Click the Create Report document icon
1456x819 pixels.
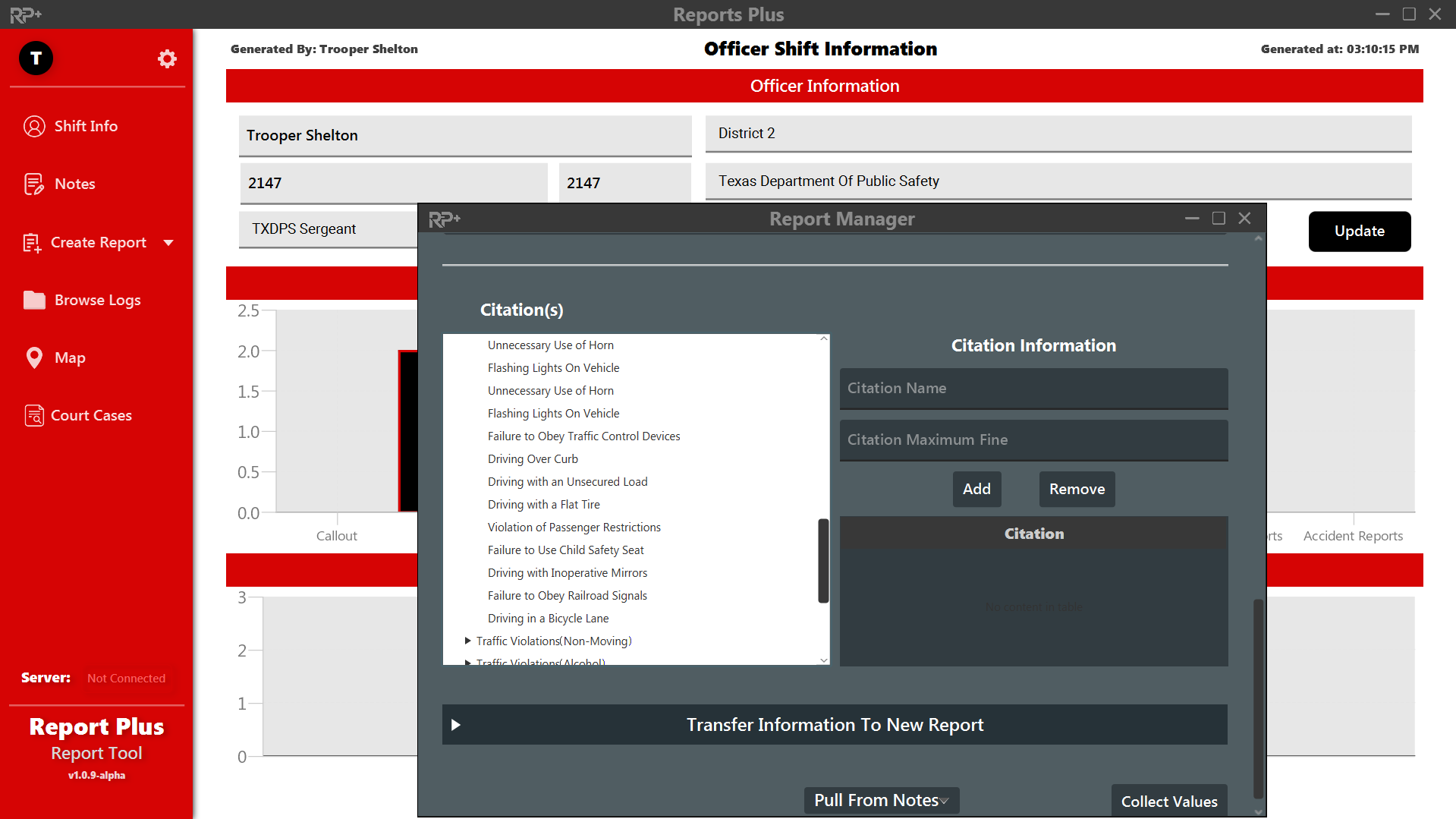click(x=32, y=243)
